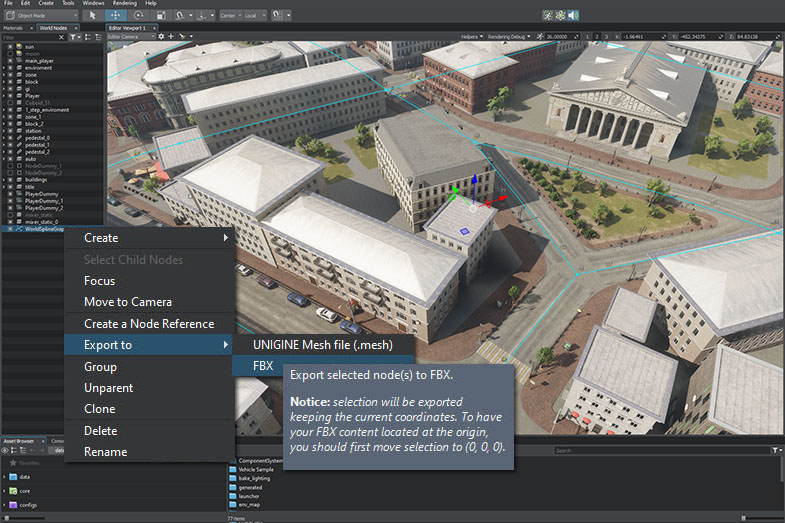Click Clone in the context menu

pyautogui.click(x=99, y=409)
